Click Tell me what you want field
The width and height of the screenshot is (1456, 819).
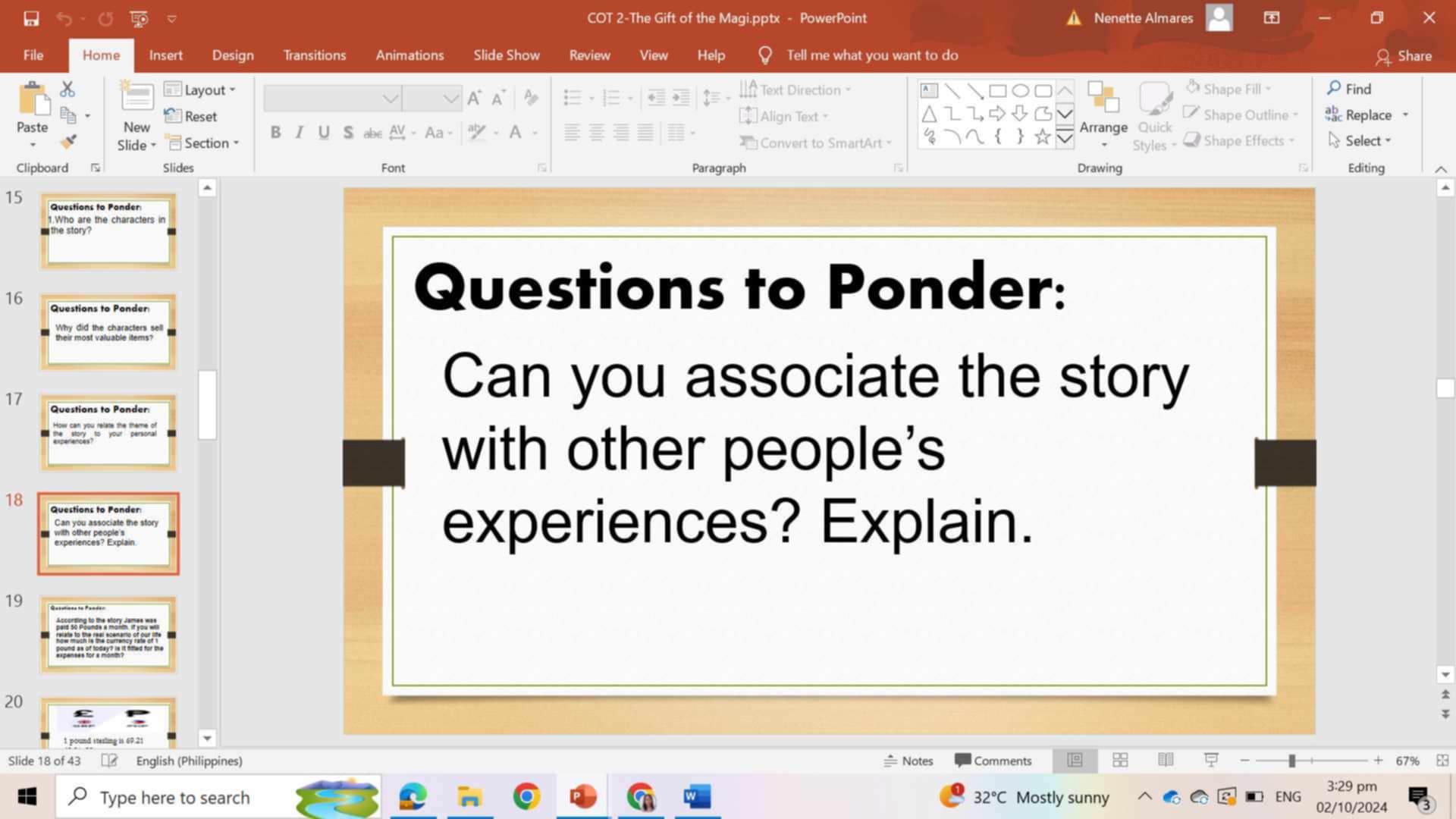(x=872, y=55)
